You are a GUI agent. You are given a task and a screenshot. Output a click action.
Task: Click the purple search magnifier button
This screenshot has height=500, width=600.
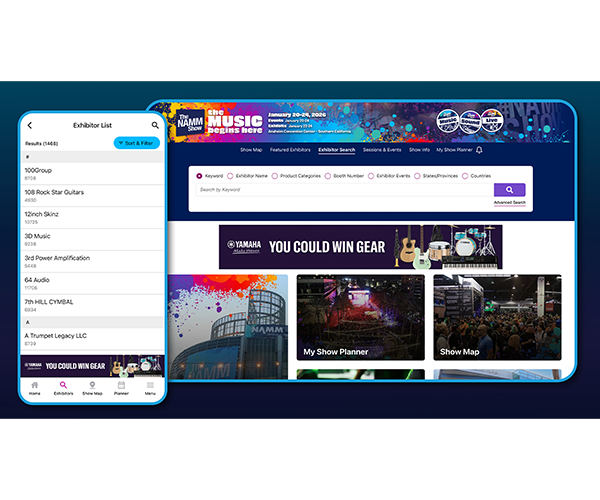coord(510,190)
